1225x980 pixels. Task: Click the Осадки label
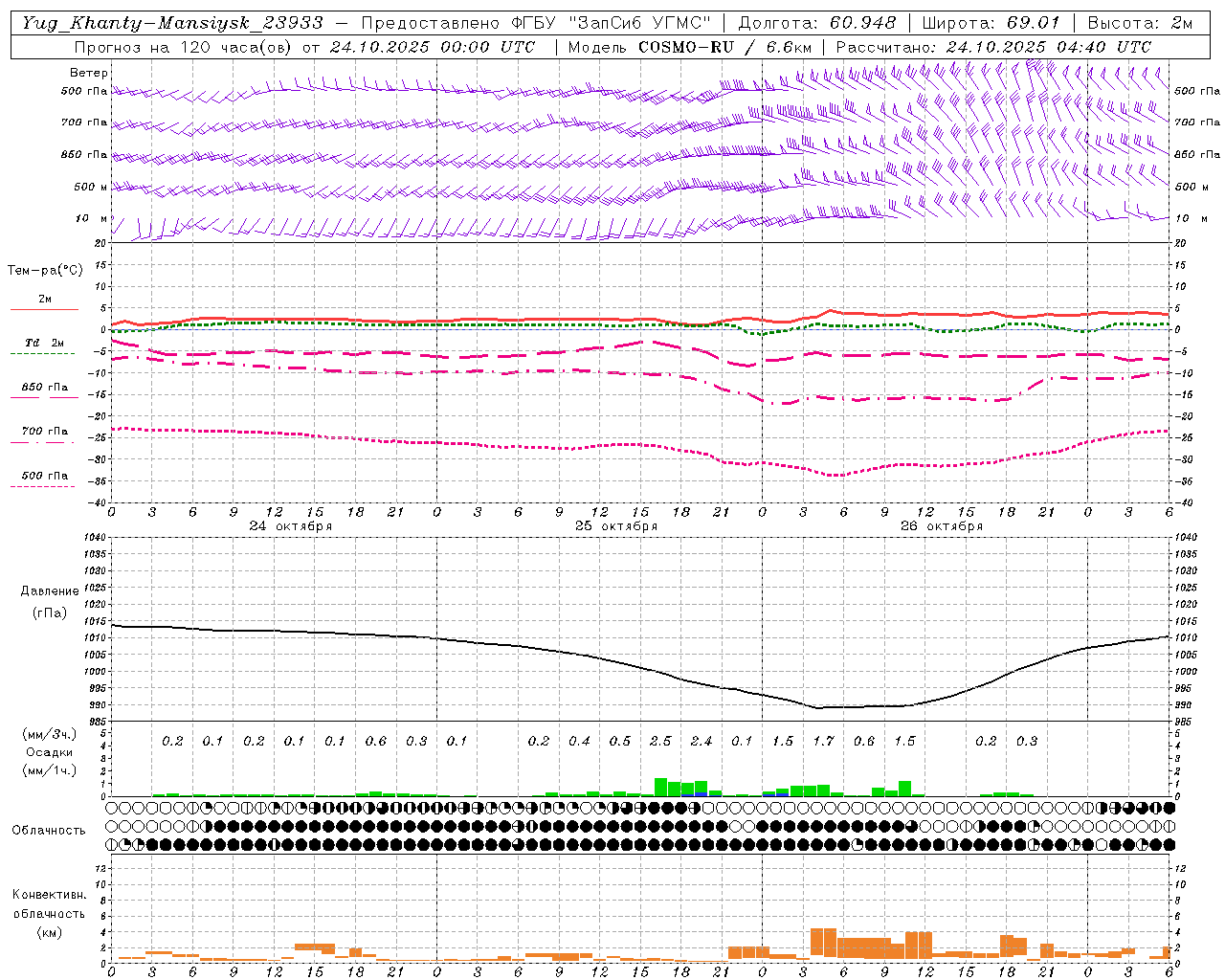click(49, 752)
